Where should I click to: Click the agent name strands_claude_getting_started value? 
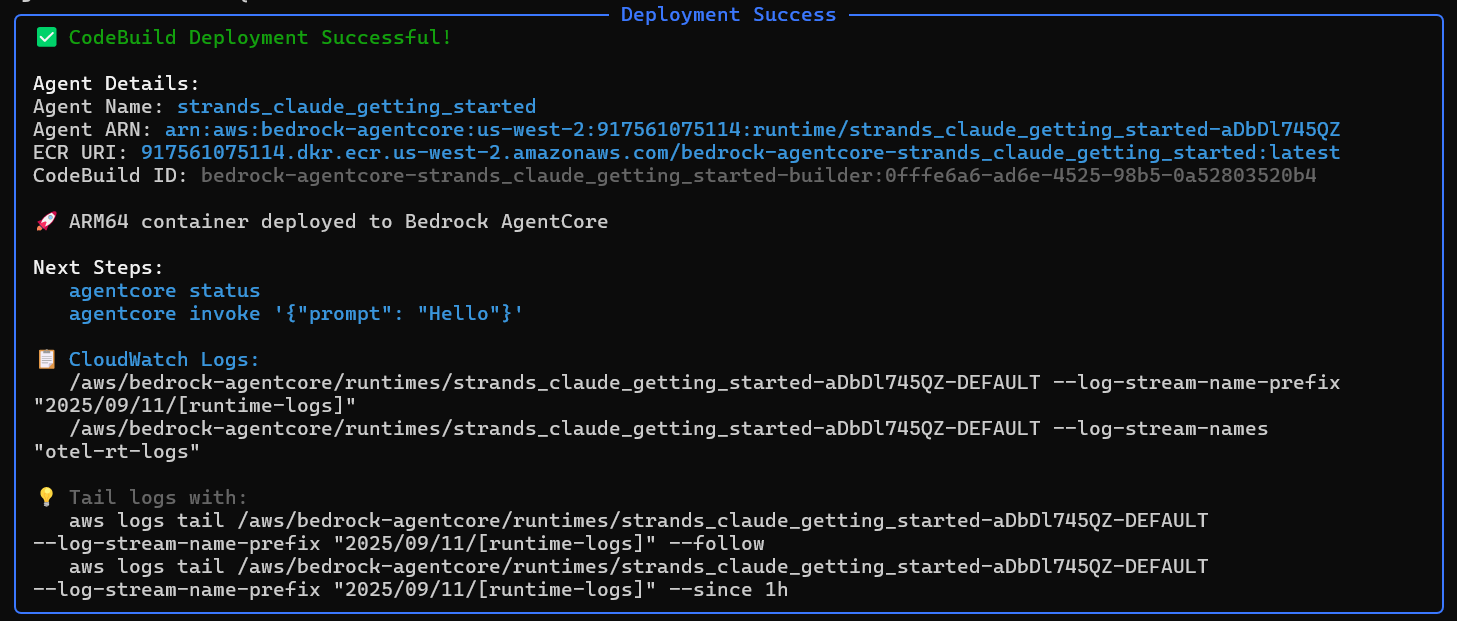pos(357,106)
